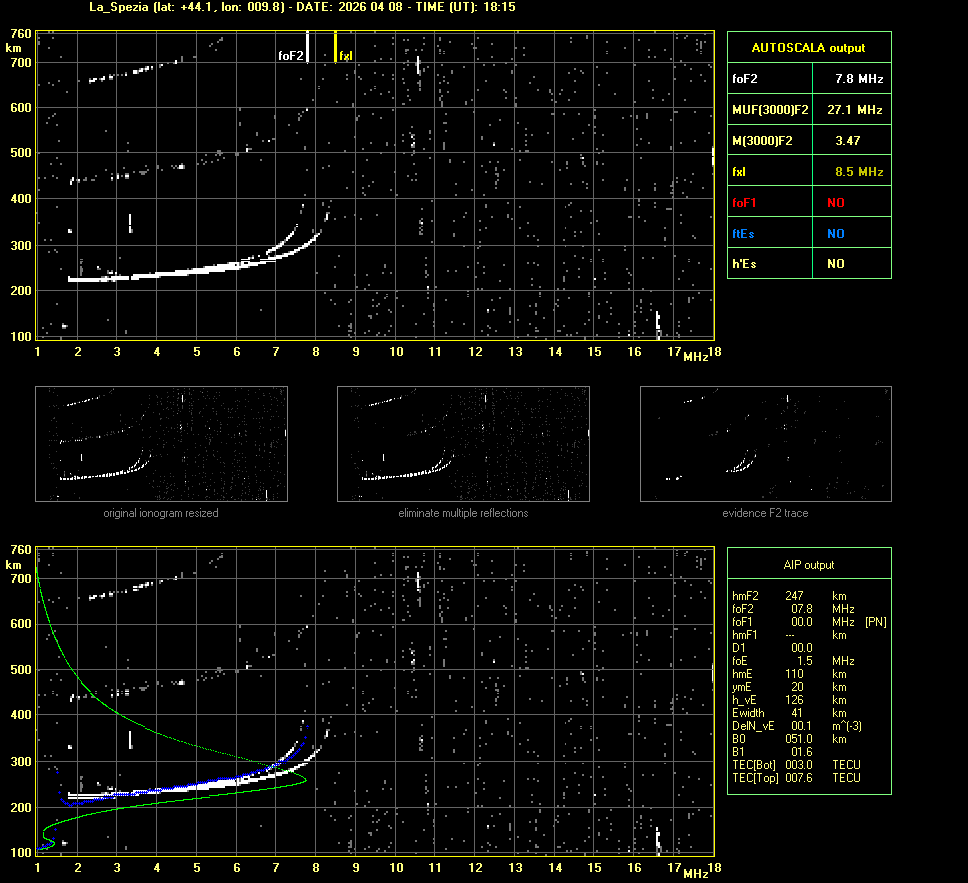
Task: Open the 'eliminate multiple reflections' thumbnail
Action: click(x=463, y=444)
